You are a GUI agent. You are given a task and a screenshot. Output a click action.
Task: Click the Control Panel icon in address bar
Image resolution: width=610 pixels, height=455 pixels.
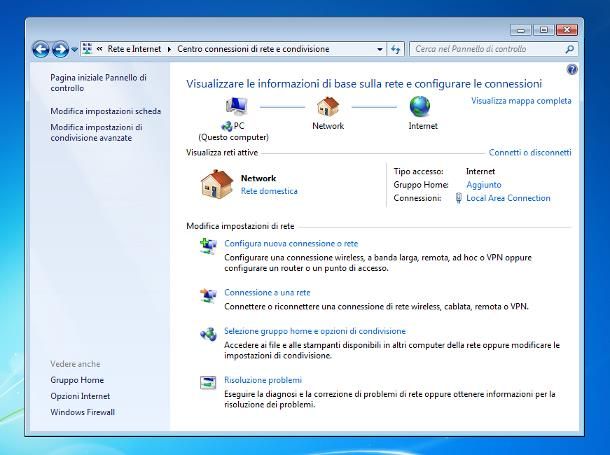88,49
